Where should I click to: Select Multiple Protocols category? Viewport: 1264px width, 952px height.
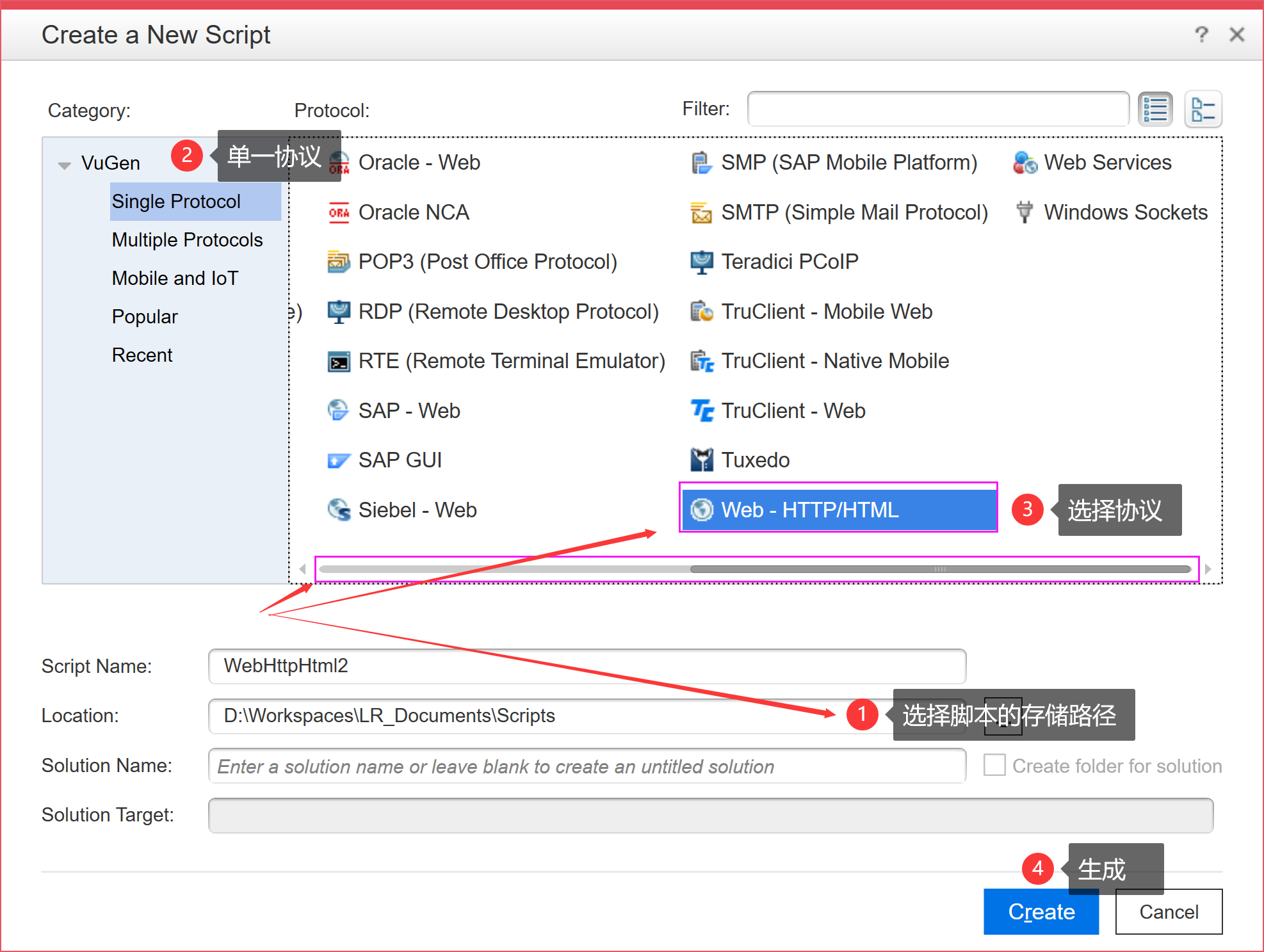[x=187, y=240]
